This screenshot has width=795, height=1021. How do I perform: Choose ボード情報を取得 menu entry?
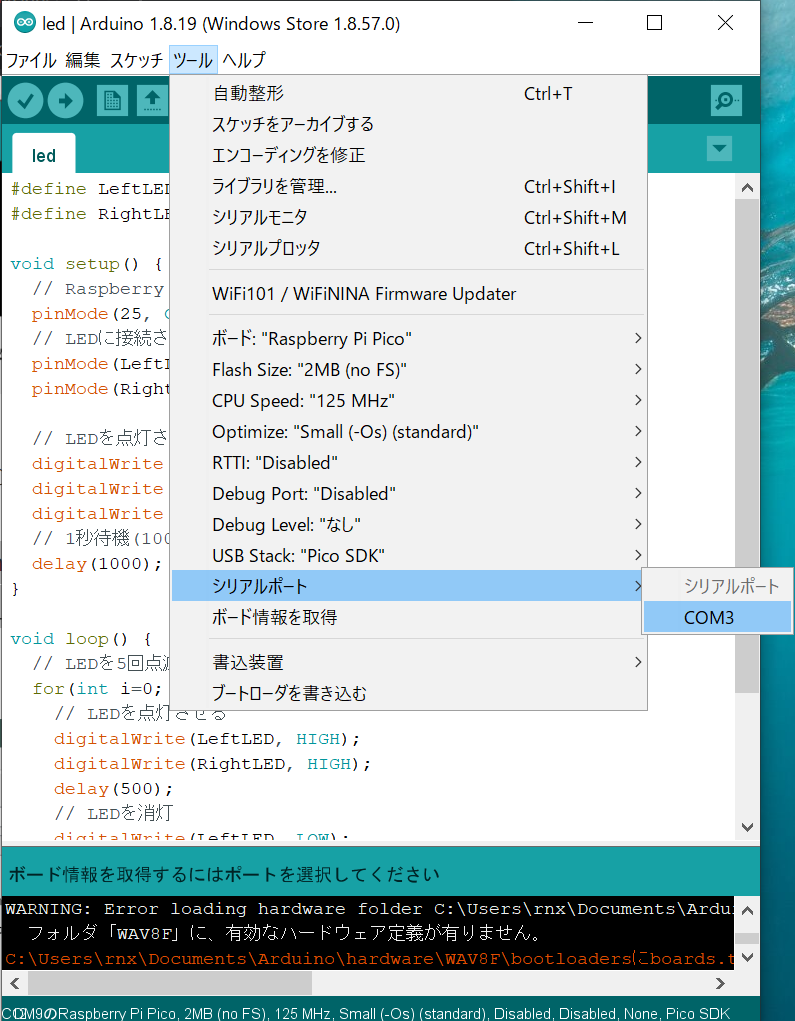409,617
